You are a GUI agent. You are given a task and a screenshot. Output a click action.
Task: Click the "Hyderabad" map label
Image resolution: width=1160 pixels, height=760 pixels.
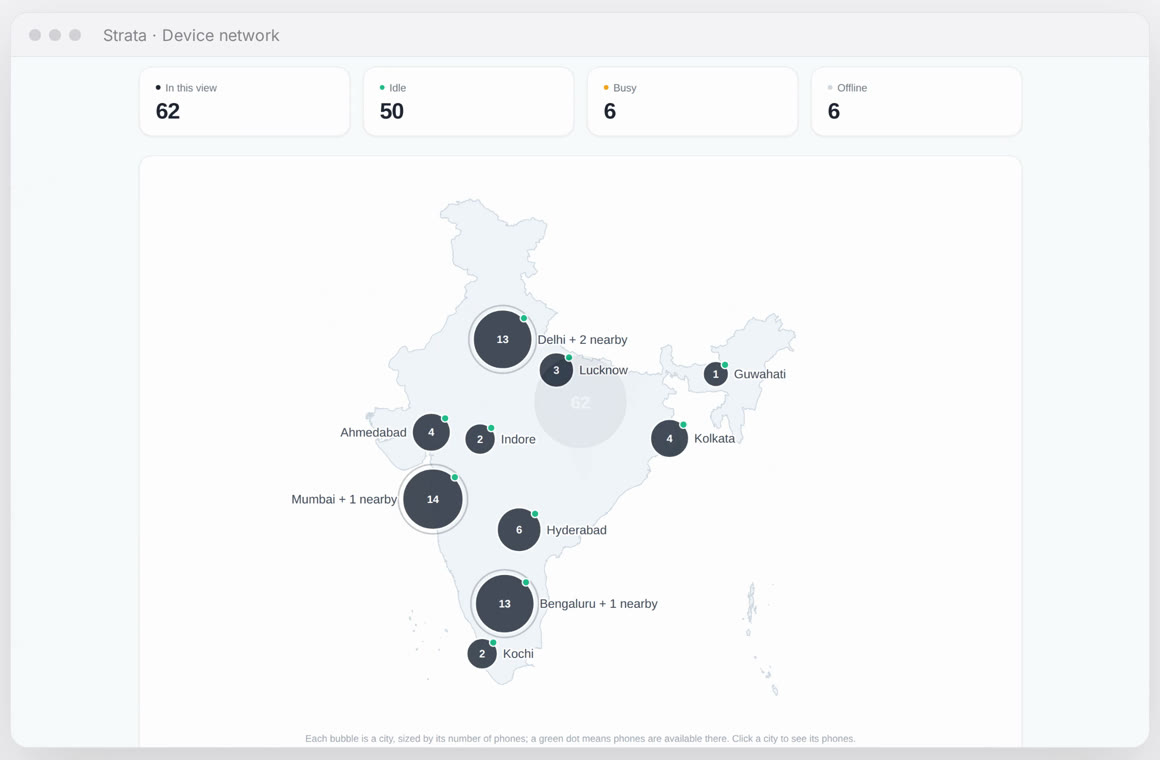(576, 530)
